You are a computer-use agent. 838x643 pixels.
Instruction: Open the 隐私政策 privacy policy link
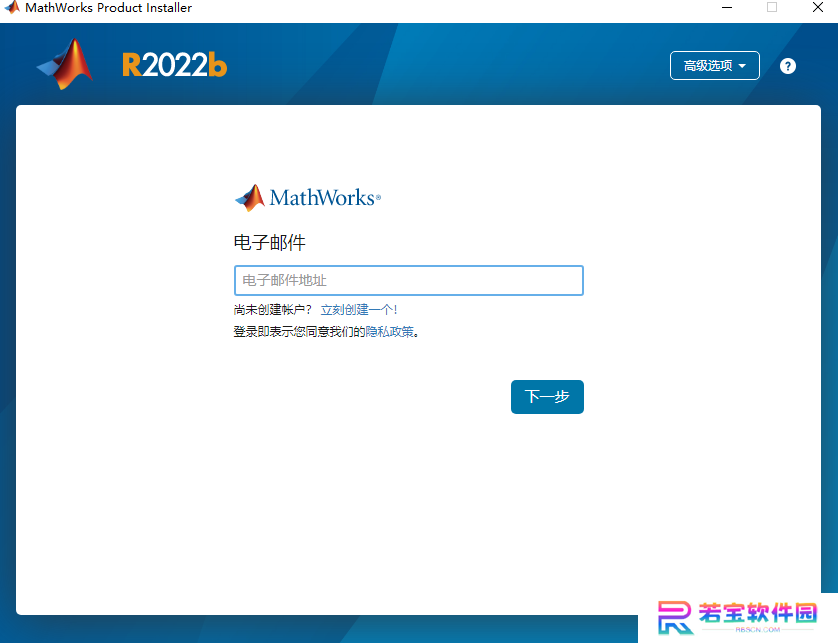click(390, 331)
